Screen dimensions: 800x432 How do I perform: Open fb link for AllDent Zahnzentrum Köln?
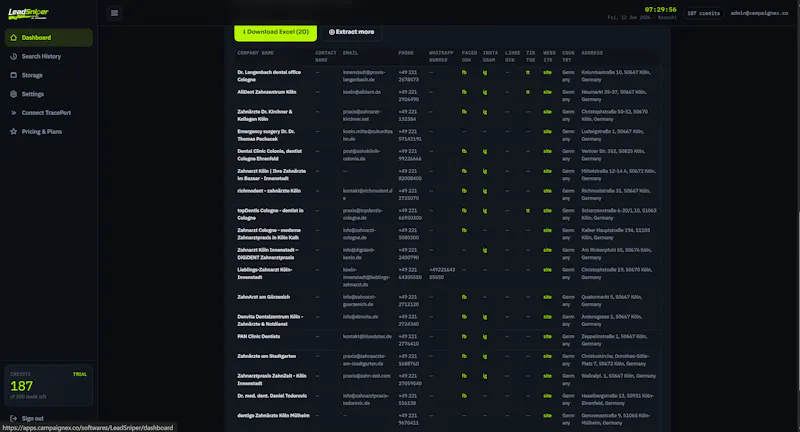(464, 92)
